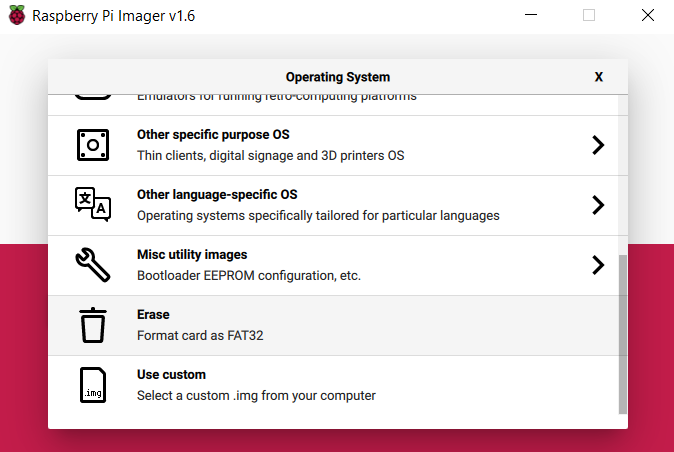674x452 pixels.
Task: Choose the "Erase" option label
Action: point(153,315)
